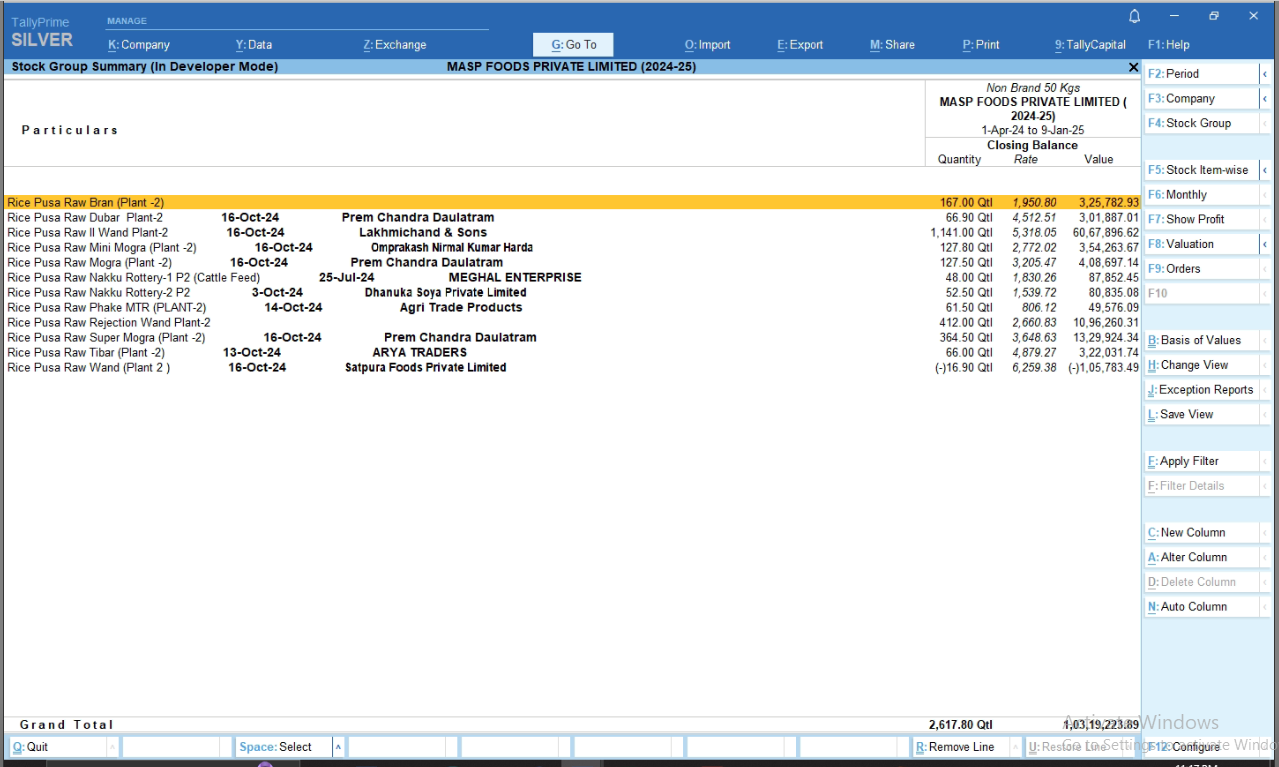1279x767 pixels.
Task: Select the Rice Pusa Raw Tibar (Plant -2) row
Action: (572, 353)
